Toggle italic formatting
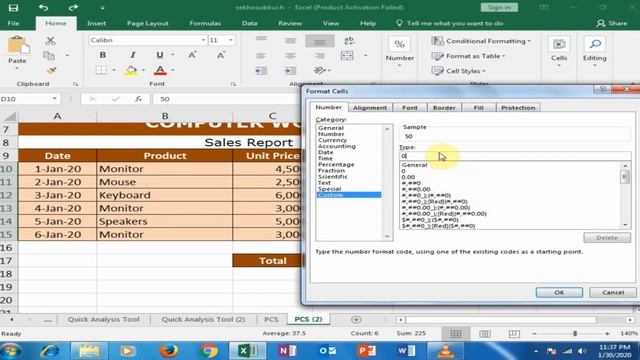 (x=133, y=55)
